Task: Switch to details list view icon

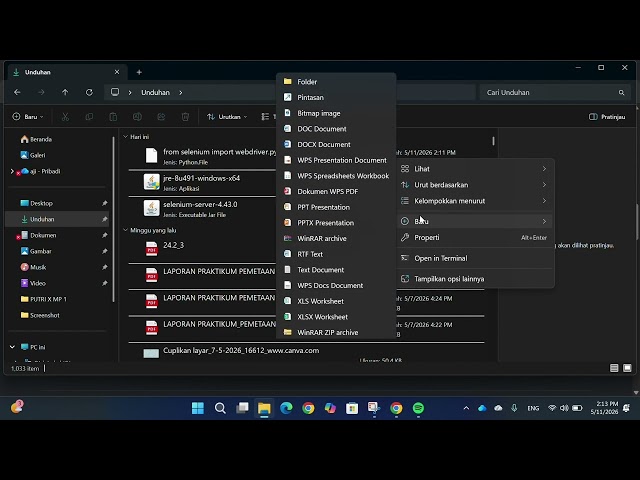Action: pos(614,368)
